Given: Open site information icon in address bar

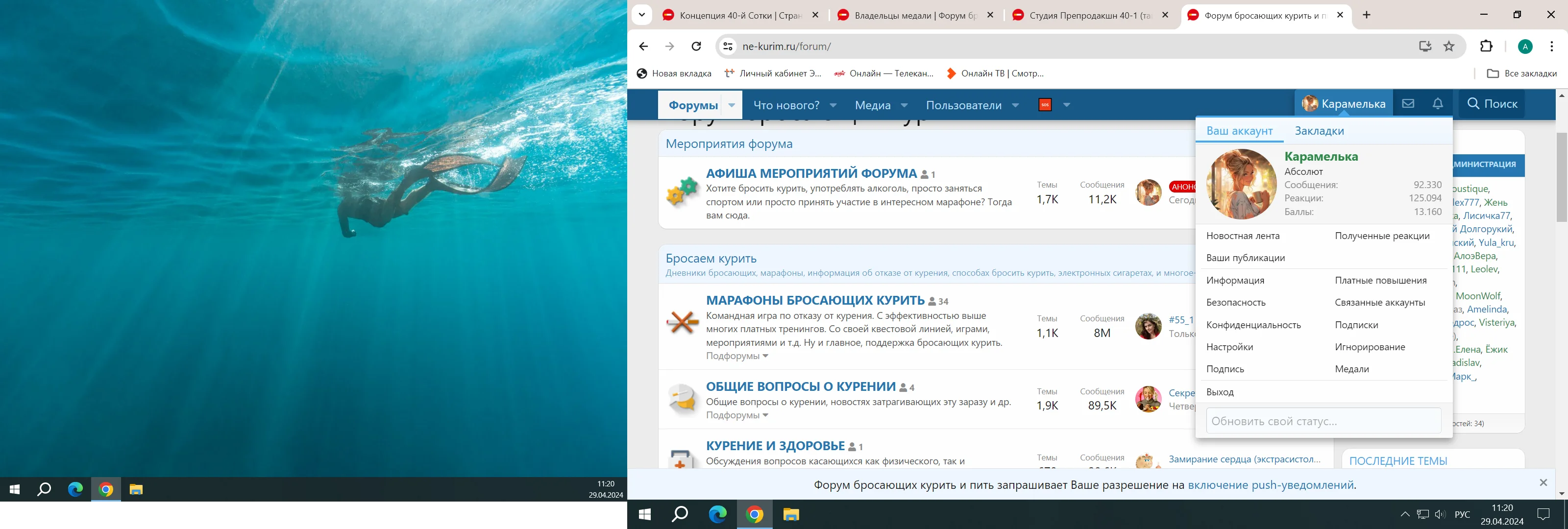Looking at the screenshot, I should coord(727,46).
